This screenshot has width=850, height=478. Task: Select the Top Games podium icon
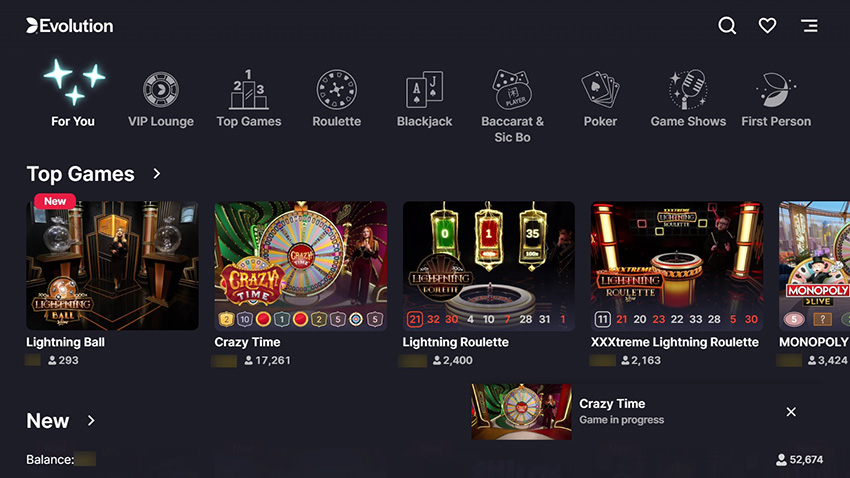click(x=248, y=89)
